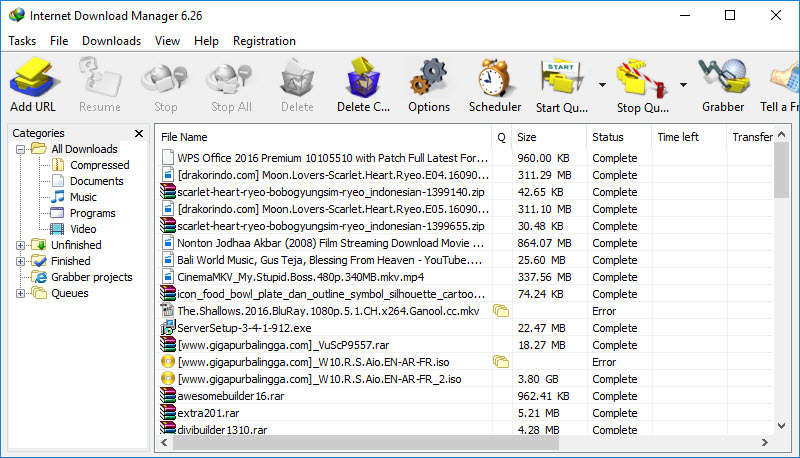Open Options gear icon
Screen dimensions: 800x458
[429, 78]
